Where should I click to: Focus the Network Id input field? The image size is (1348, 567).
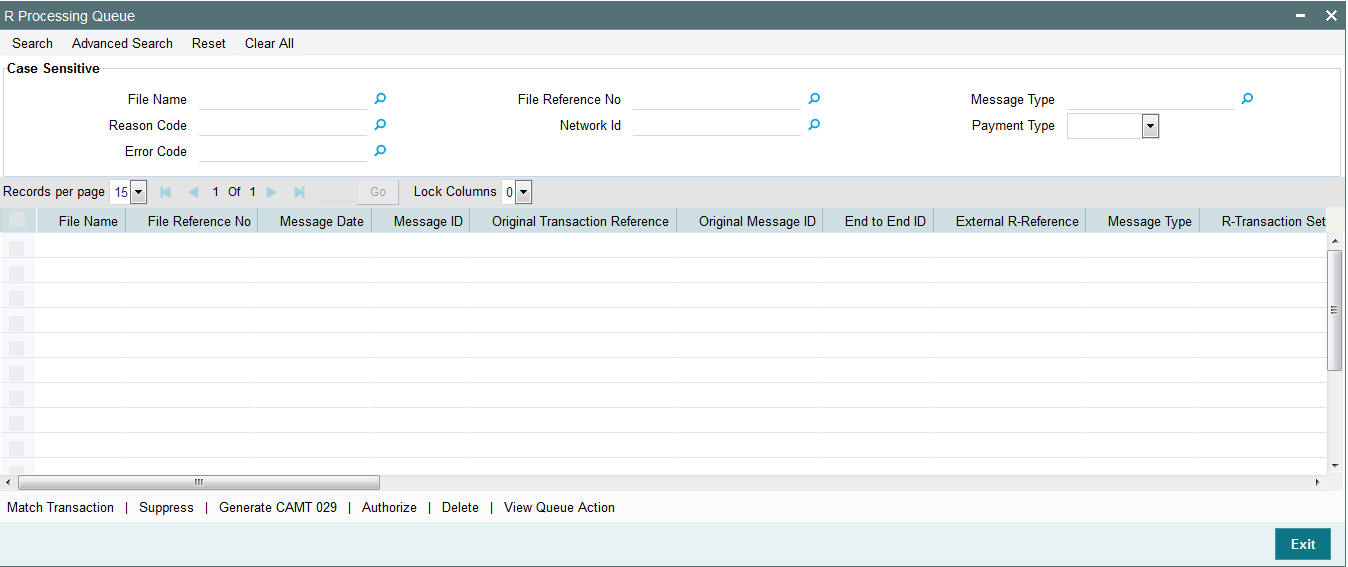click(717, 125)
